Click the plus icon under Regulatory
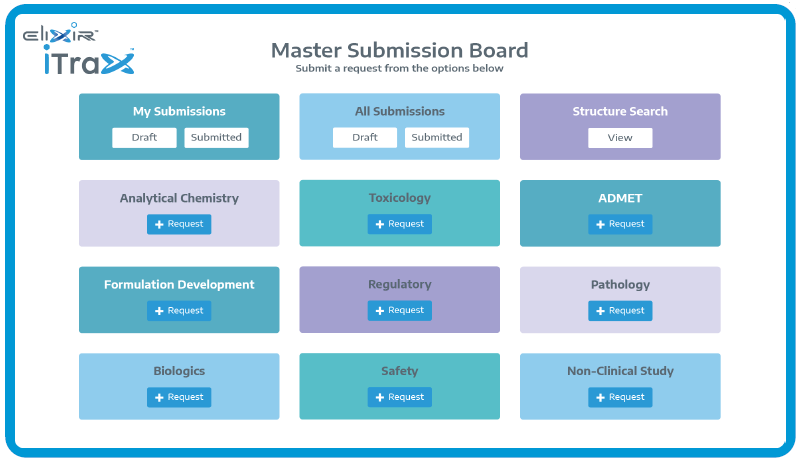Viewport: 800px width, 461px height. 380,311
